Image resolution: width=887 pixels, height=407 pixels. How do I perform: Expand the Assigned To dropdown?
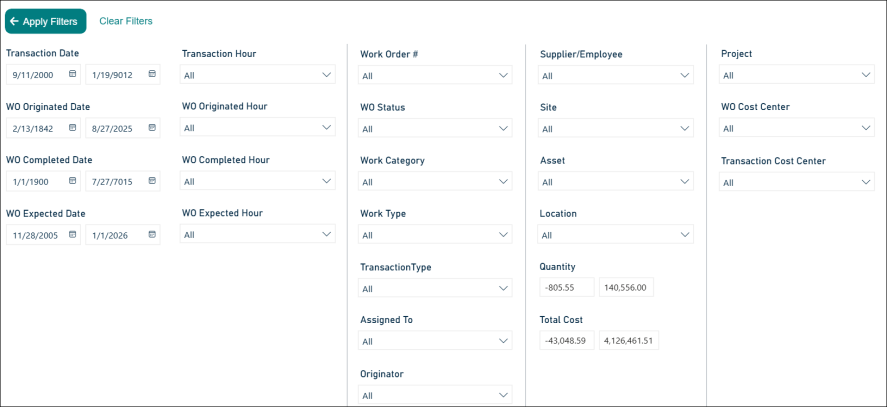coord(435,341)
